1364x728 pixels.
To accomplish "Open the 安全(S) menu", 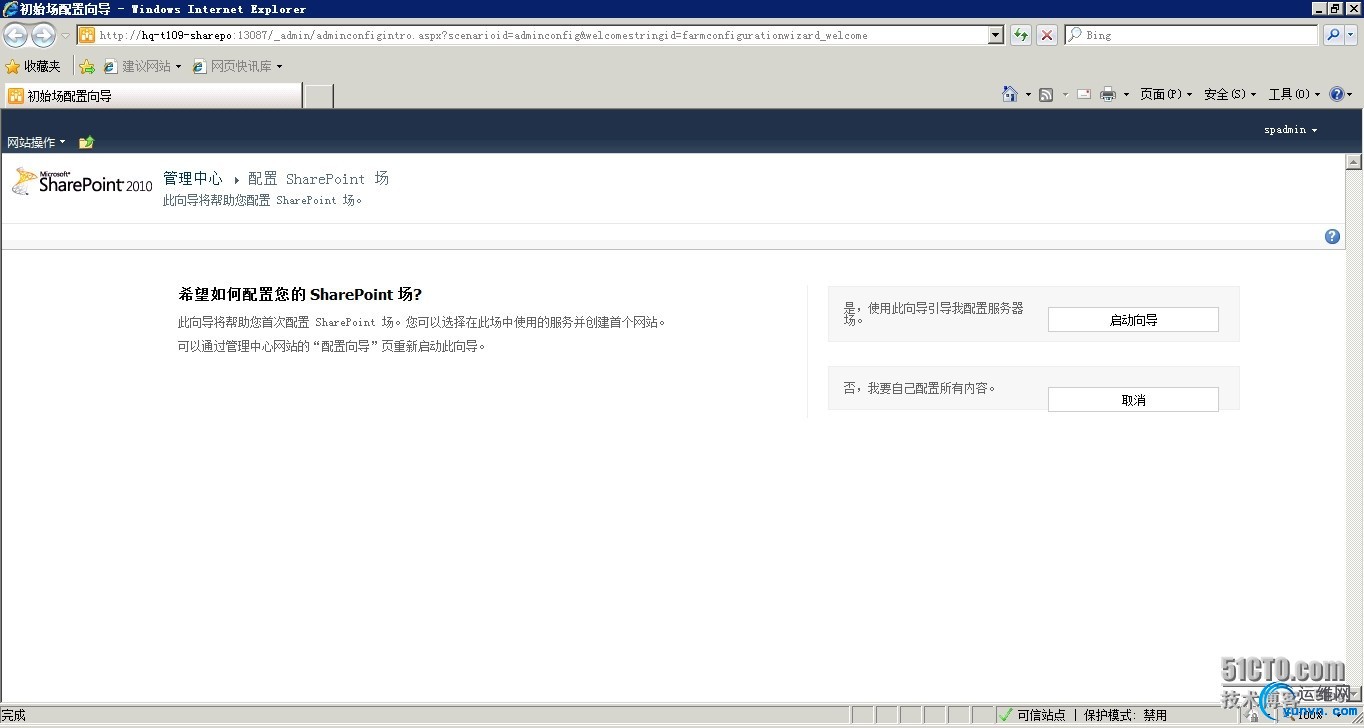I will [1230, 94].
